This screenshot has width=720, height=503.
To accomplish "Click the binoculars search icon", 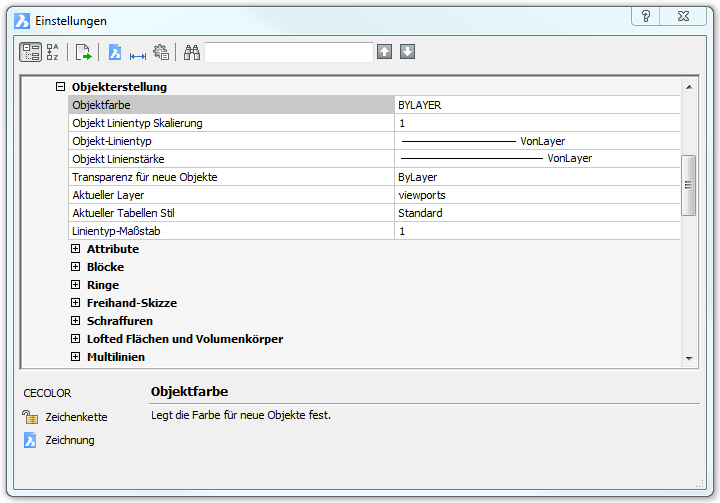I will coord(192,53).
